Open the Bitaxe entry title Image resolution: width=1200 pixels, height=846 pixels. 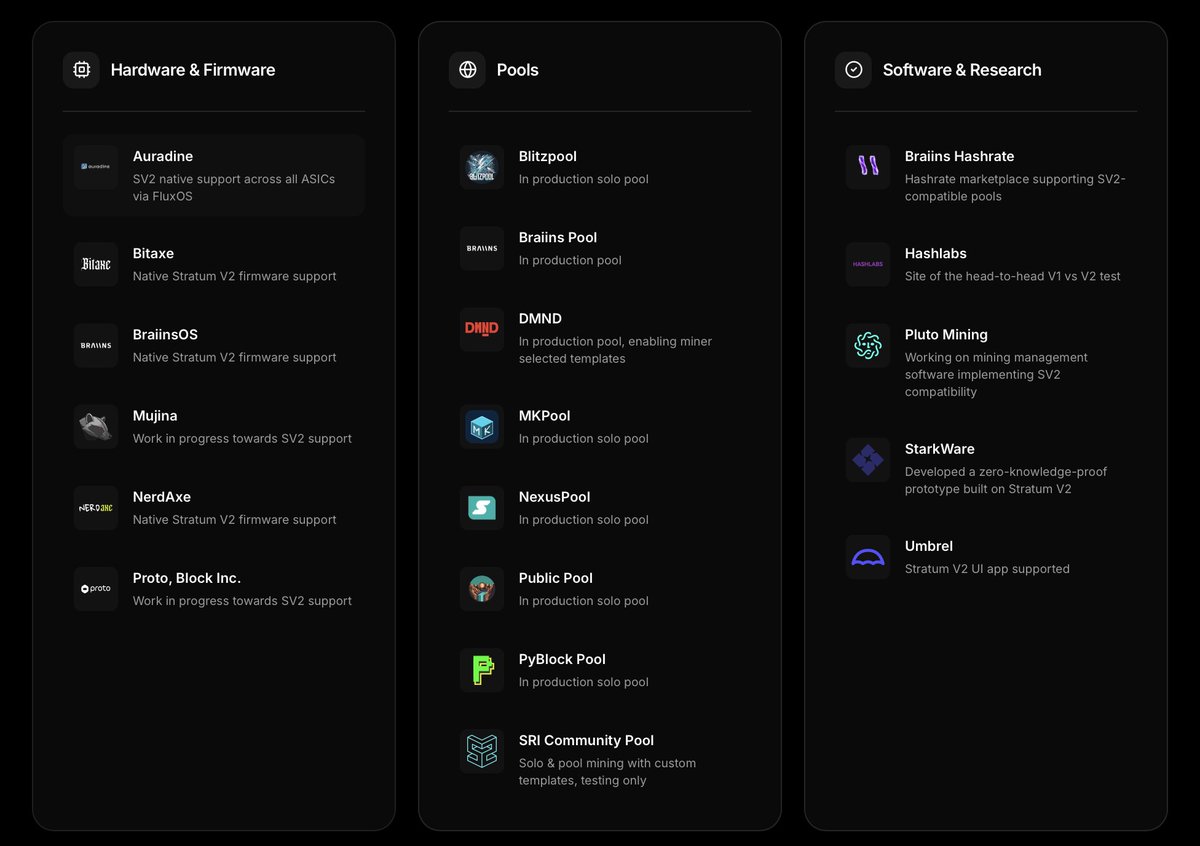click(x=153, y=253)
